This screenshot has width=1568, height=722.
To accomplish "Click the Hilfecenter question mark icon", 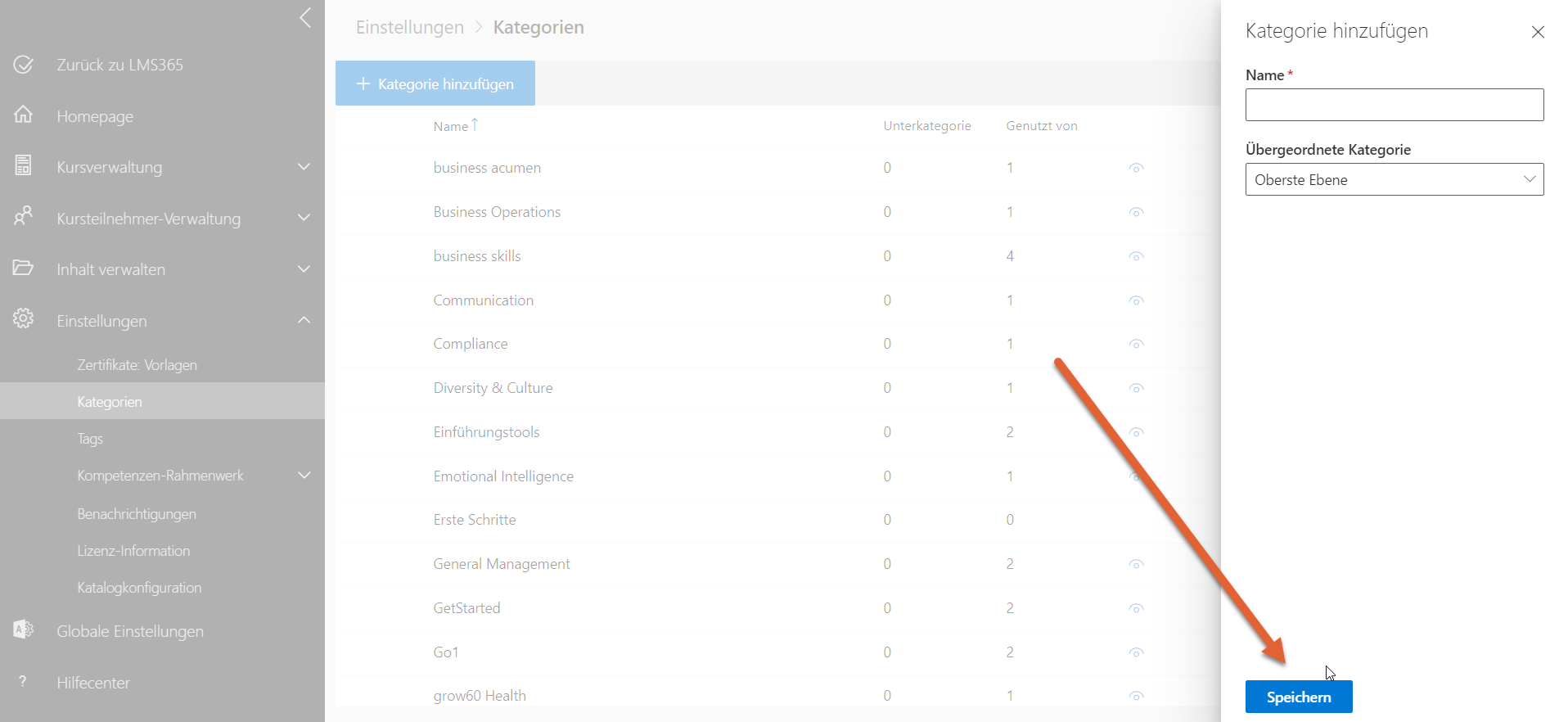I will [x=24, y=681].
